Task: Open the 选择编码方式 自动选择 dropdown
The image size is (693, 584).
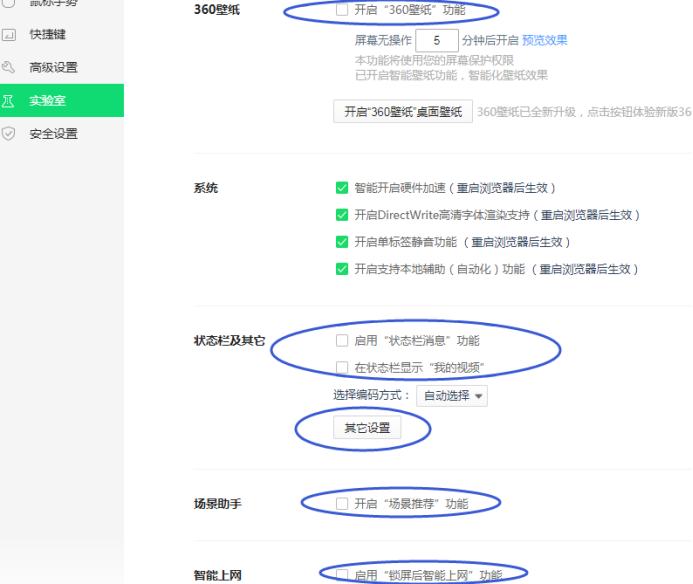Action: point(453,396)
